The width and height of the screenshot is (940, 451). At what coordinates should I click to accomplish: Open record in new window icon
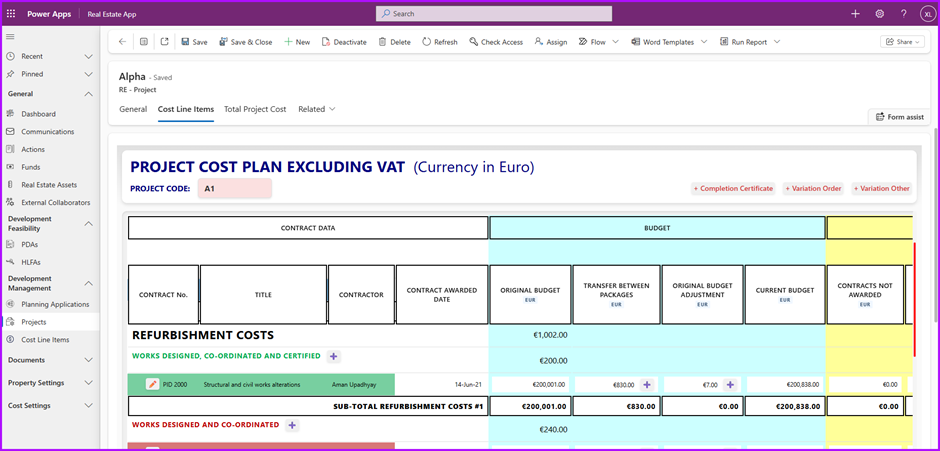click(x=164, y=42)
